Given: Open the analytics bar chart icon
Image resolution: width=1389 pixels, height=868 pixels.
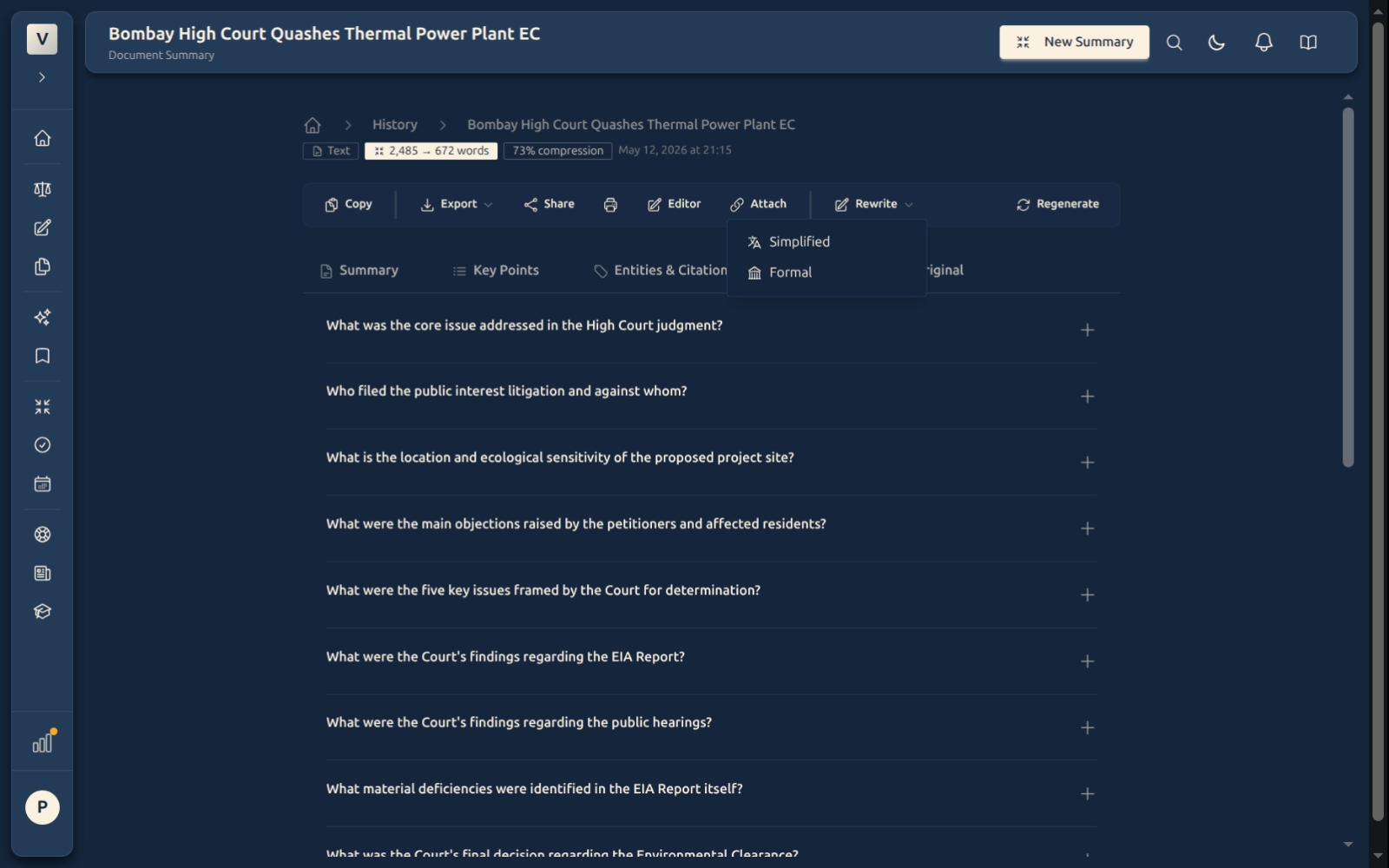Looking at the screenshot, I should coord(42,743).
